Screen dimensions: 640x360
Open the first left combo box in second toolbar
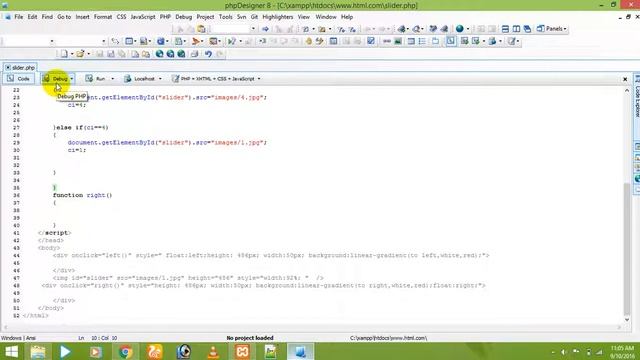28,41
